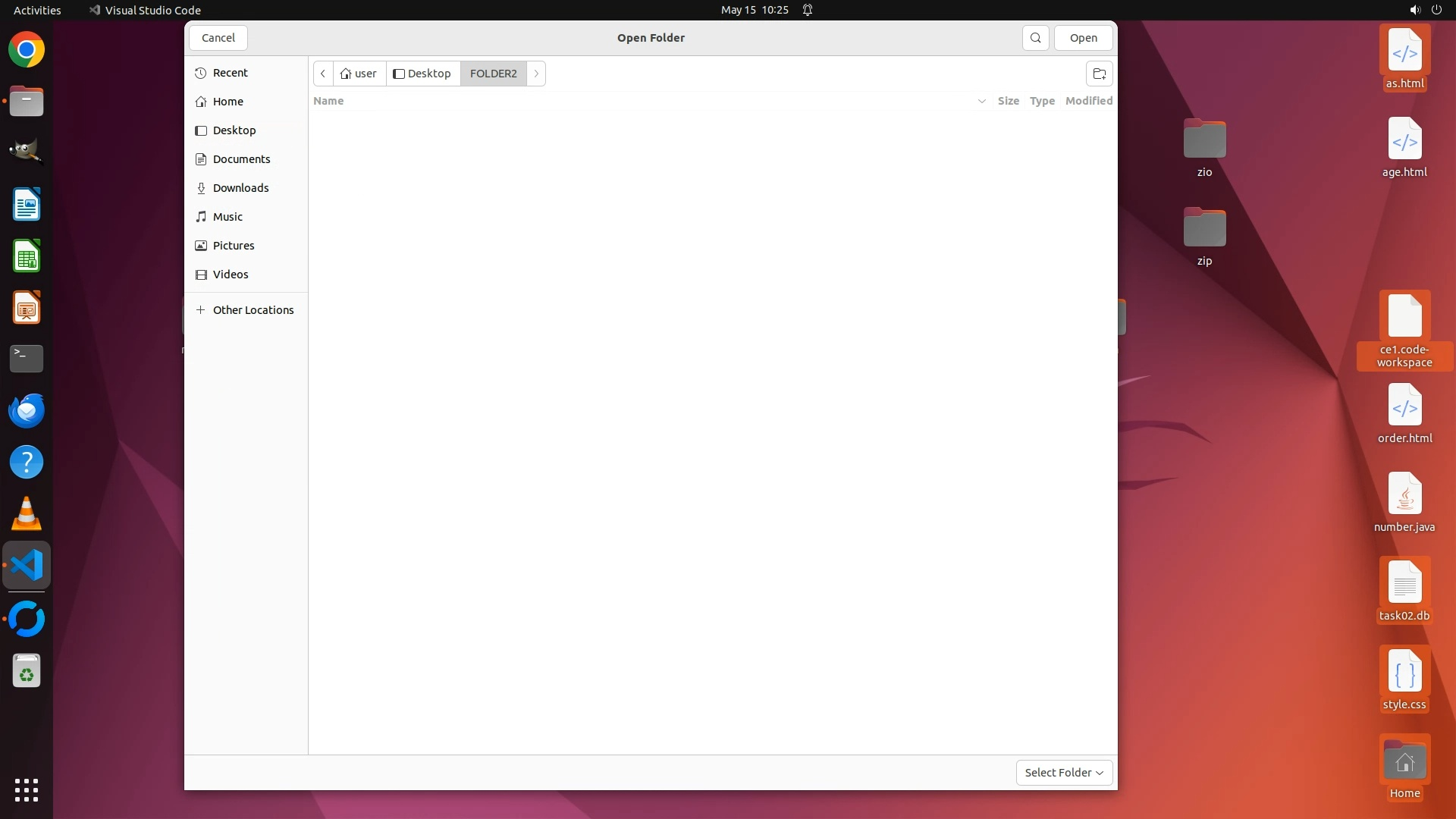This screenshot has height=819, width=1456.
Task: Go to Recent in the sidebar
Action: coord(230,73)
